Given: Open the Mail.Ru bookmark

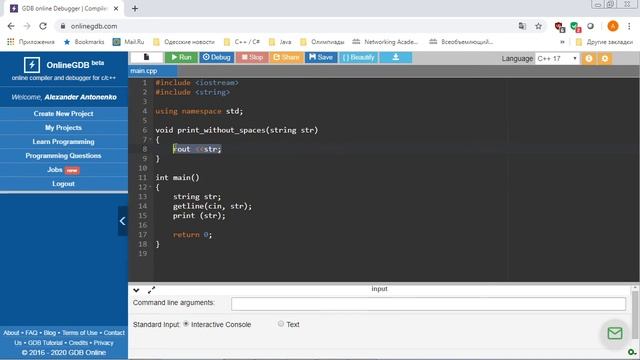Looking at the screenshot, I should pos(128,42).
